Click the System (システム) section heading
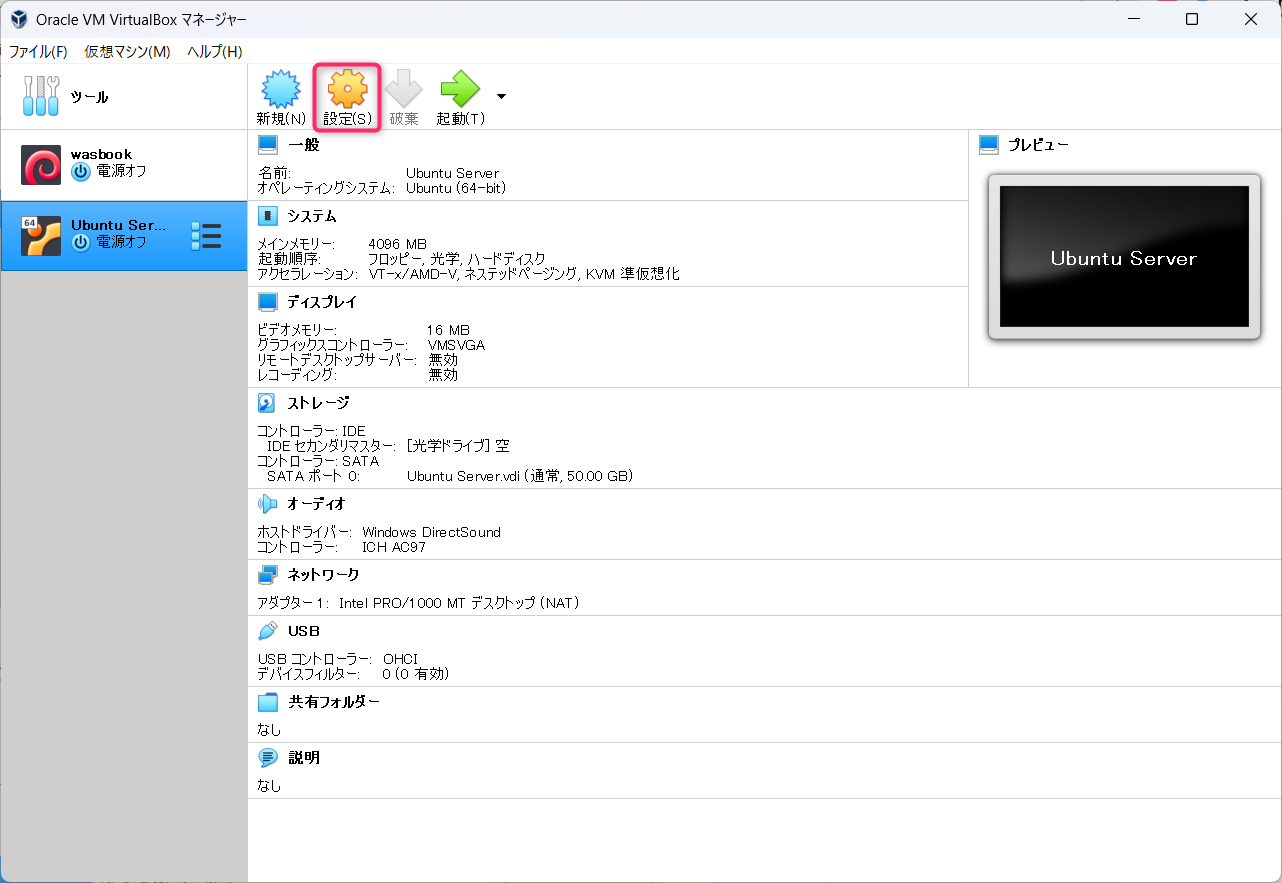This screenshot has height=883, width=1282. tap(311, 216)
